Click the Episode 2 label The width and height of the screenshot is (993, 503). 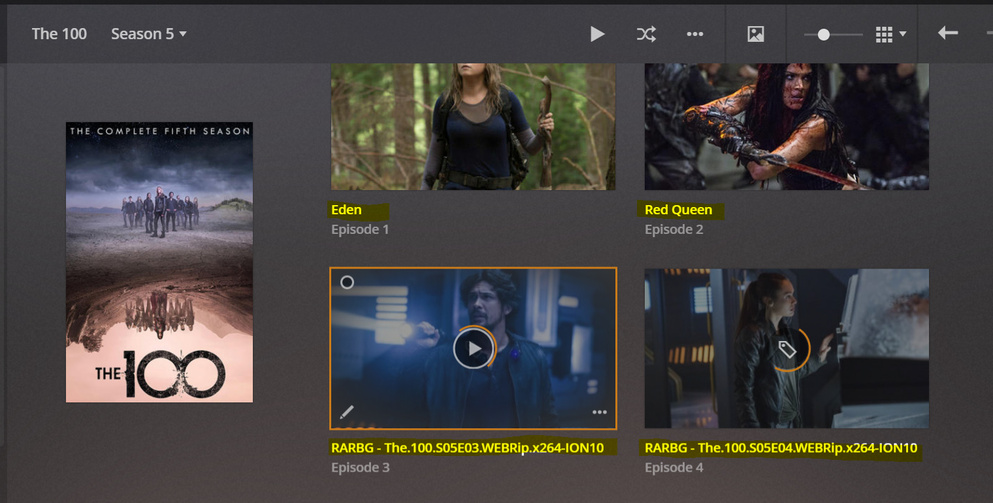point(674,229)
